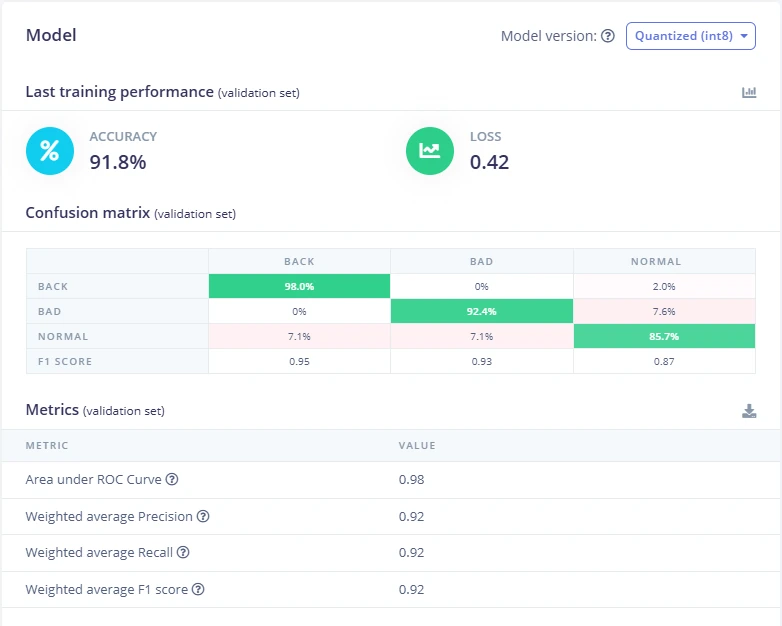Click the Model version help icon

[607, 36]
